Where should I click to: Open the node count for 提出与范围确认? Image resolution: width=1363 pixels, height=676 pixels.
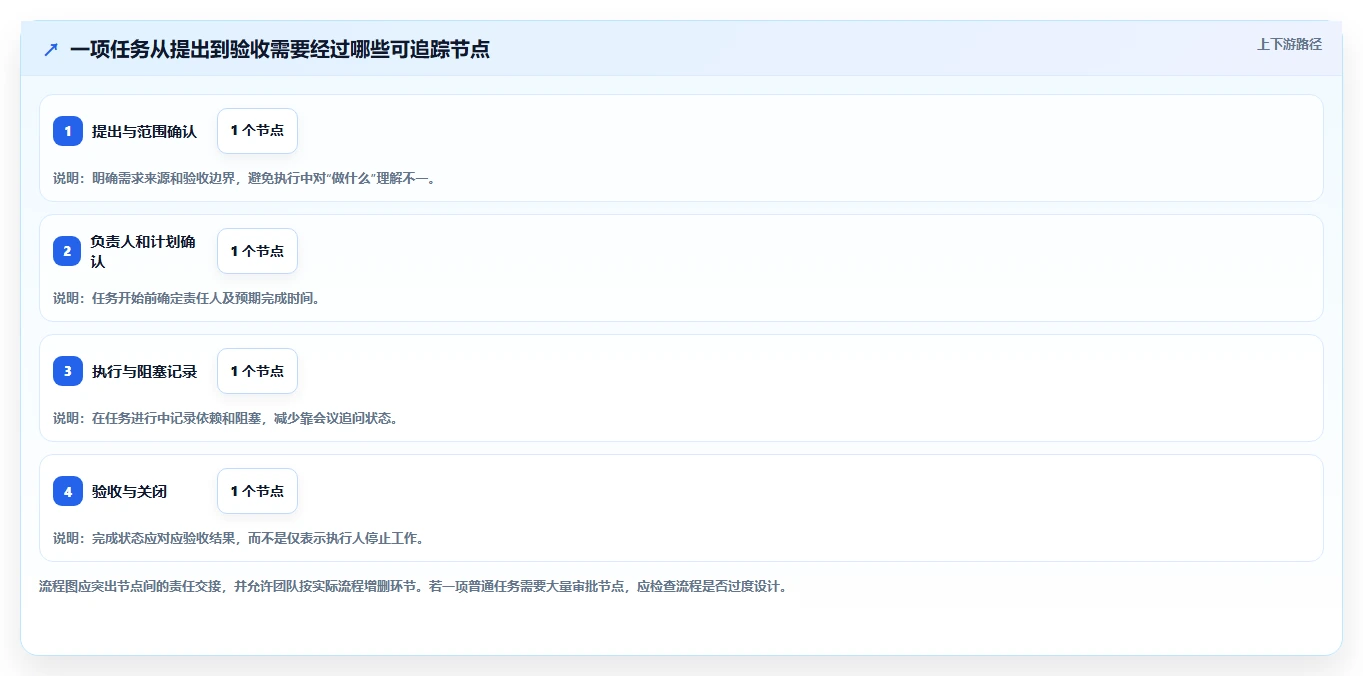click(257, 131)
